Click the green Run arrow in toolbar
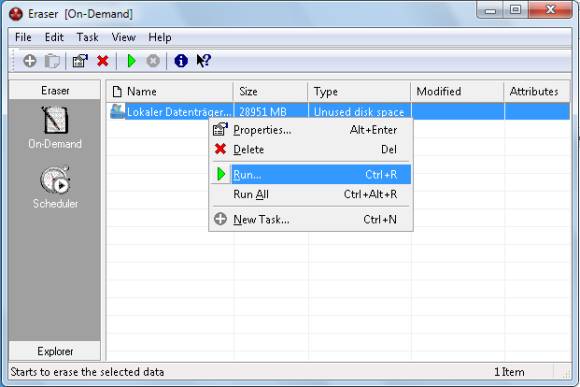 pos(131,61)
